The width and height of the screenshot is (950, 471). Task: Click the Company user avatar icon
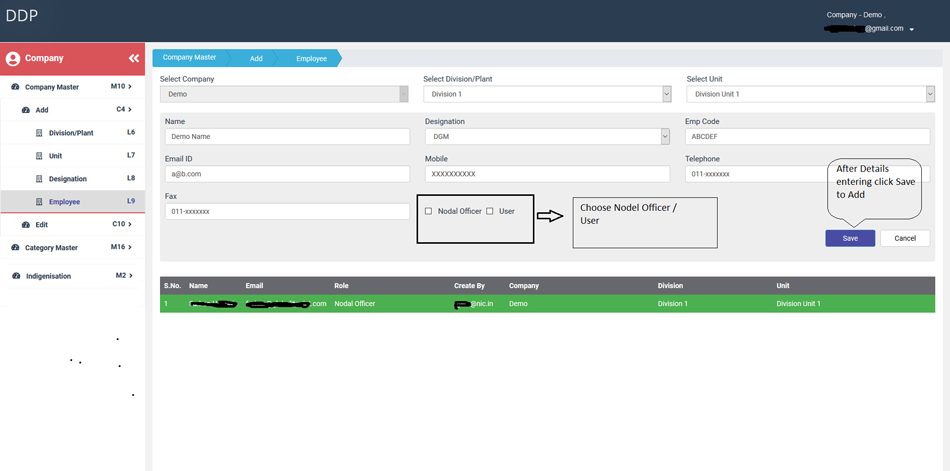[13, 59]
